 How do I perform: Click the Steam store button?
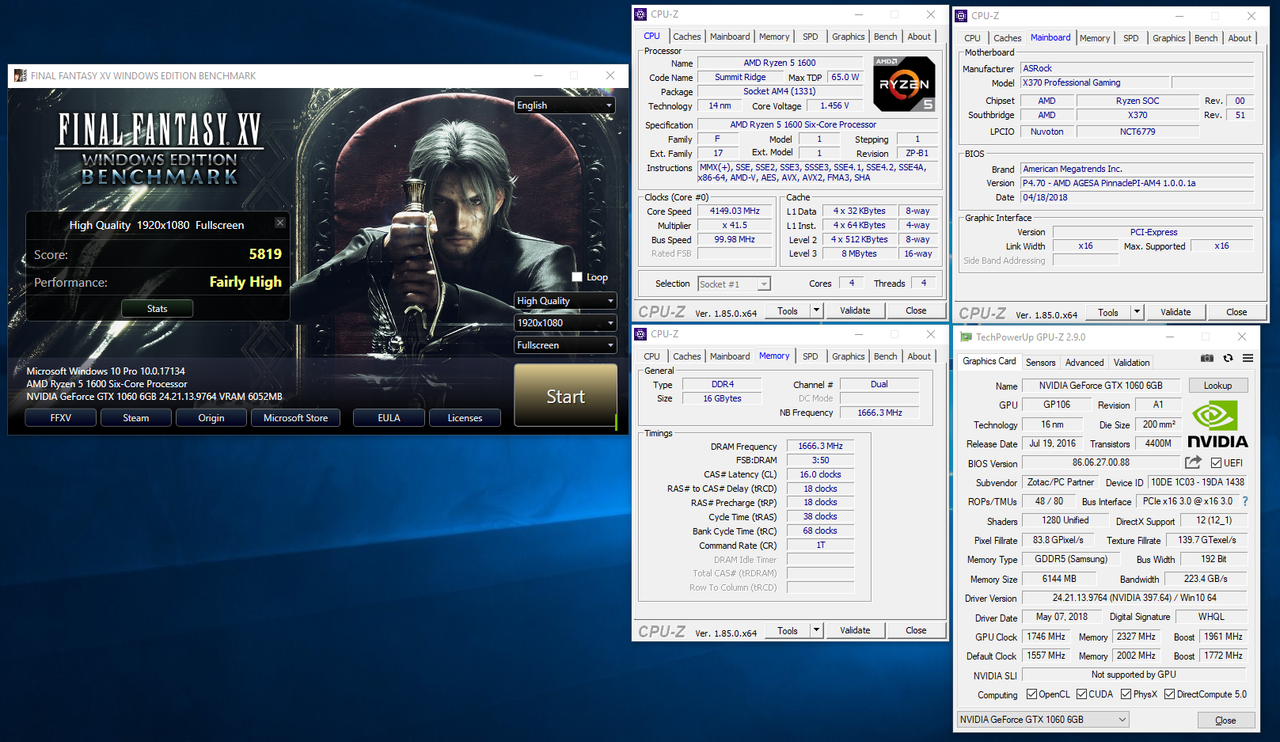(x=136, y=418)
